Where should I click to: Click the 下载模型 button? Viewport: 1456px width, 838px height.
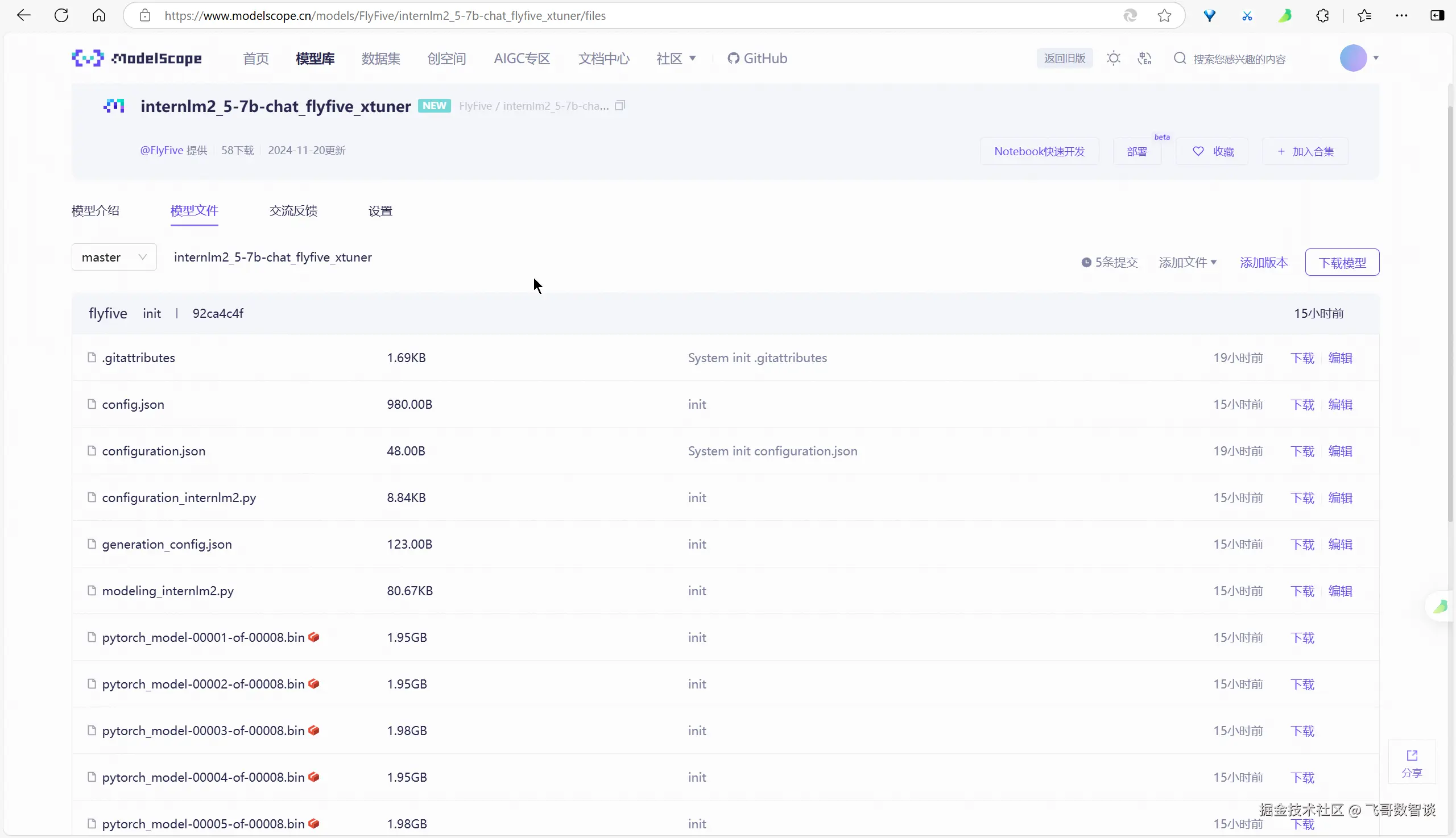click(1342, 263)
